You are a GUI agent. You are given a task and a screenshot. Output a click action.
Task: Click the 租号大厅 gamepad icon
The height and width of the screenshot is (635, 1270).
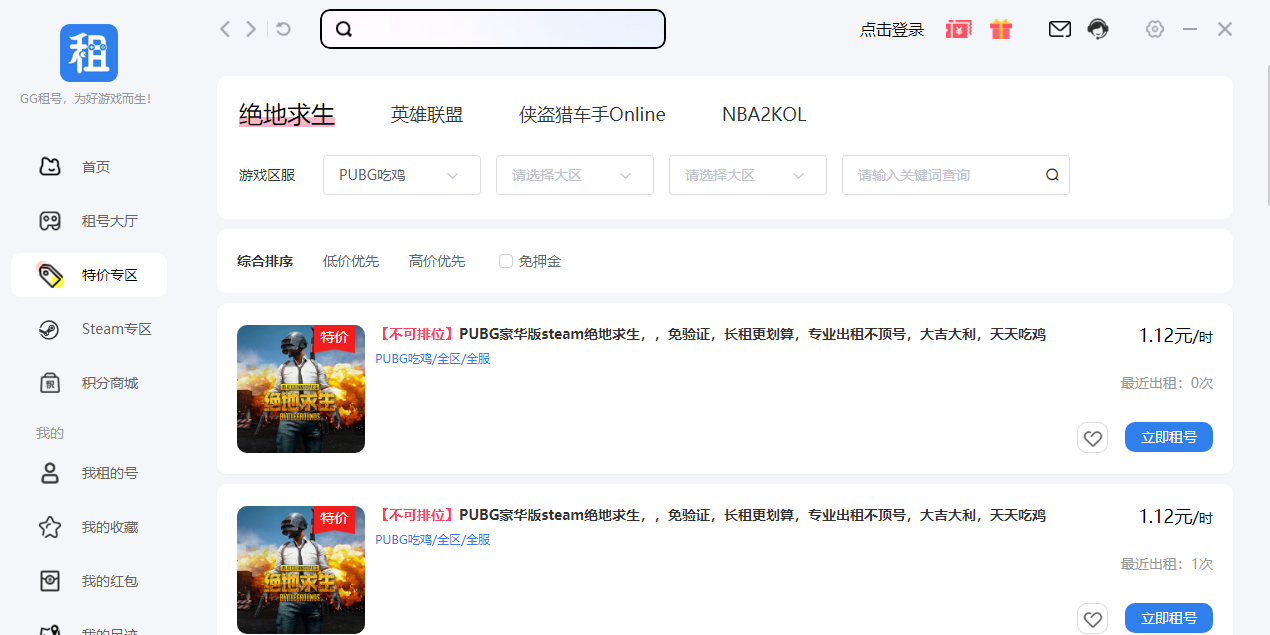(x=50, y=221)
